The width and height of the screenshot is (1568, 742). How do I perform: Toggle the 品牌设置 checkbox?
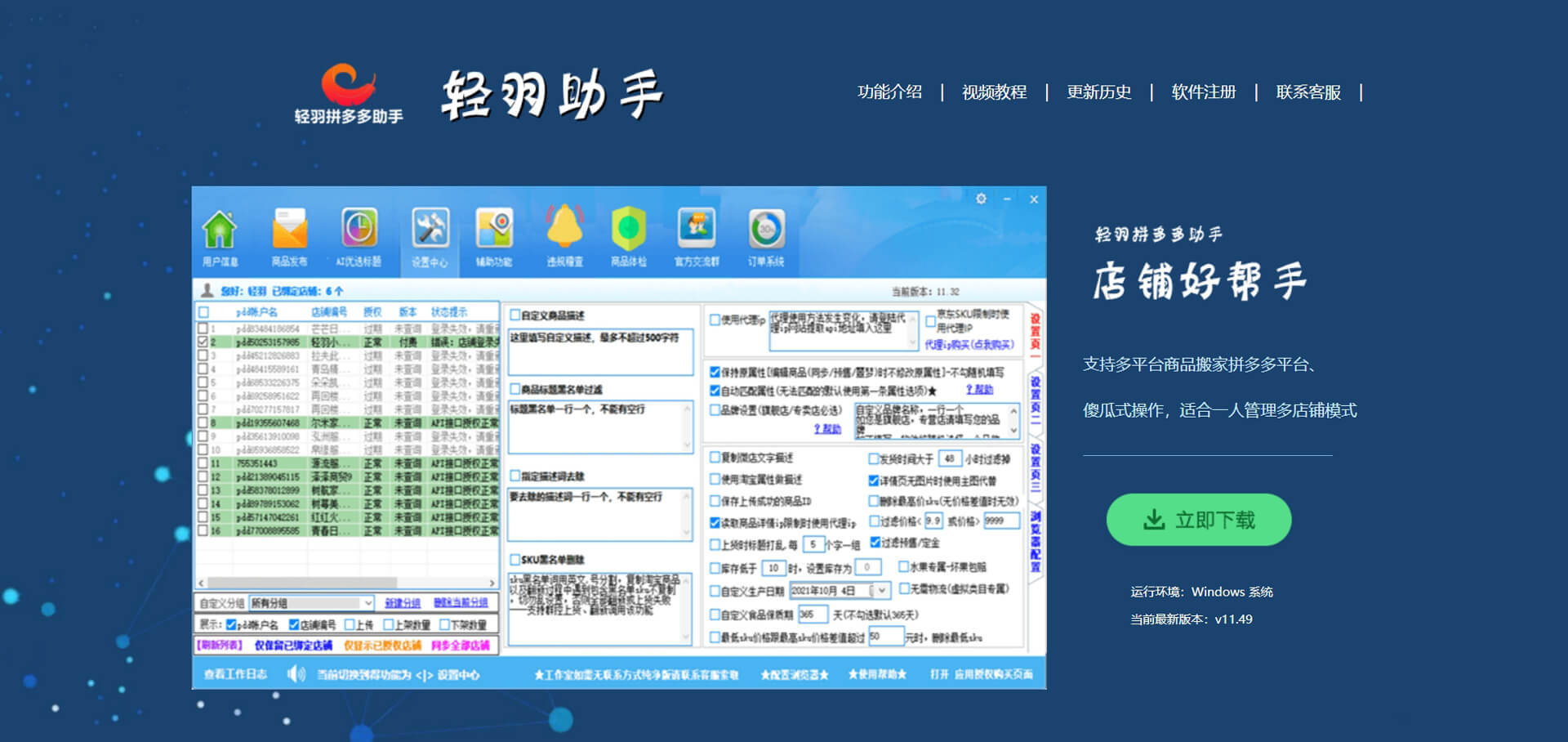pos(715,409)
